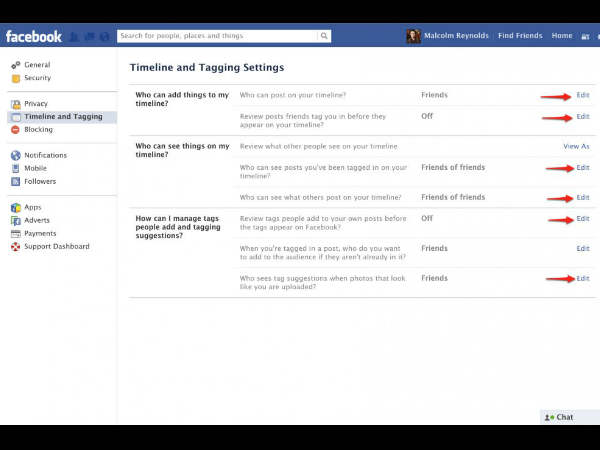Click 'Friends of friends' value for tagged posts
The image size is (600, 450).
tap(453, 167)
